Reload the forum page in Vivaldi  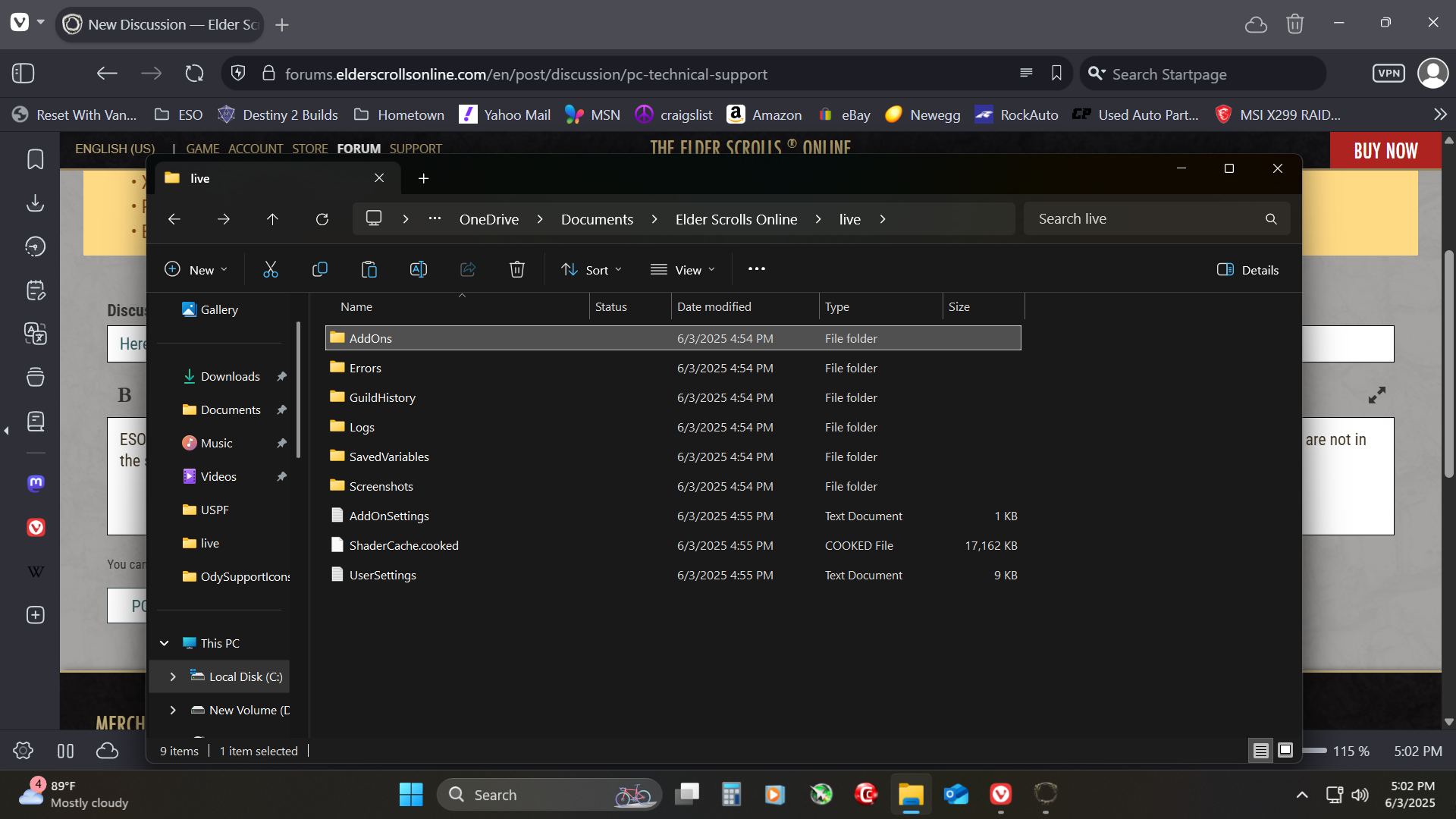coord(195,74)
